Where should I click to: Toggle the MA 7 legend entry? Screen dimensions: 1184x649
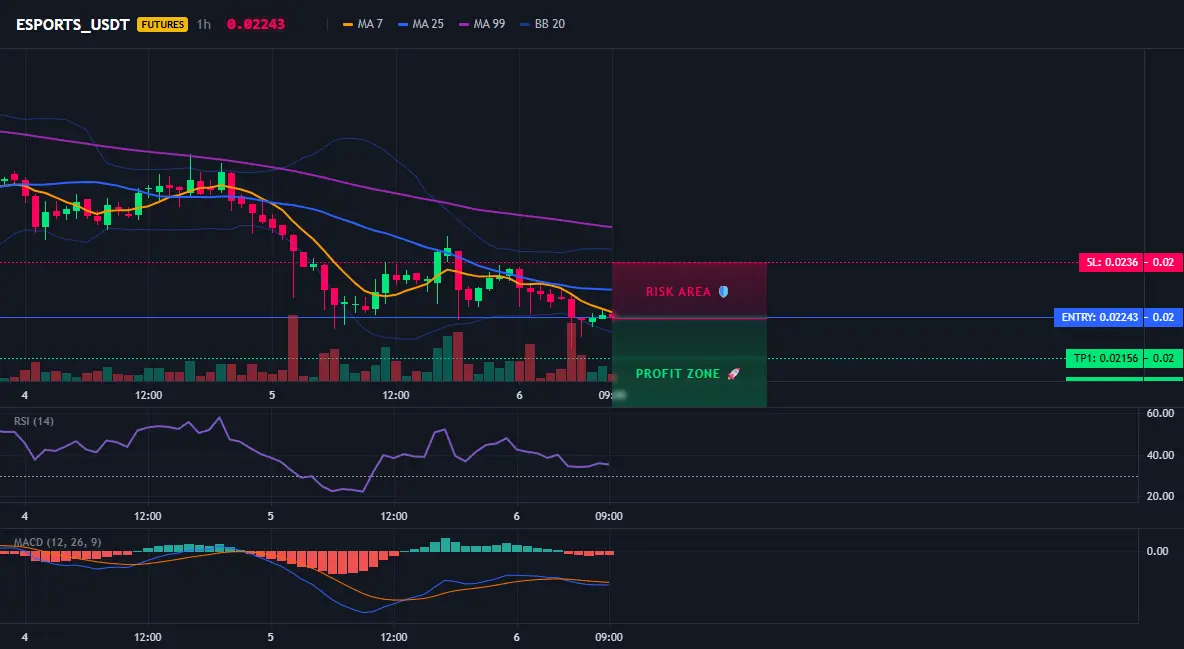pyautogui.click(x=363, y=24)
